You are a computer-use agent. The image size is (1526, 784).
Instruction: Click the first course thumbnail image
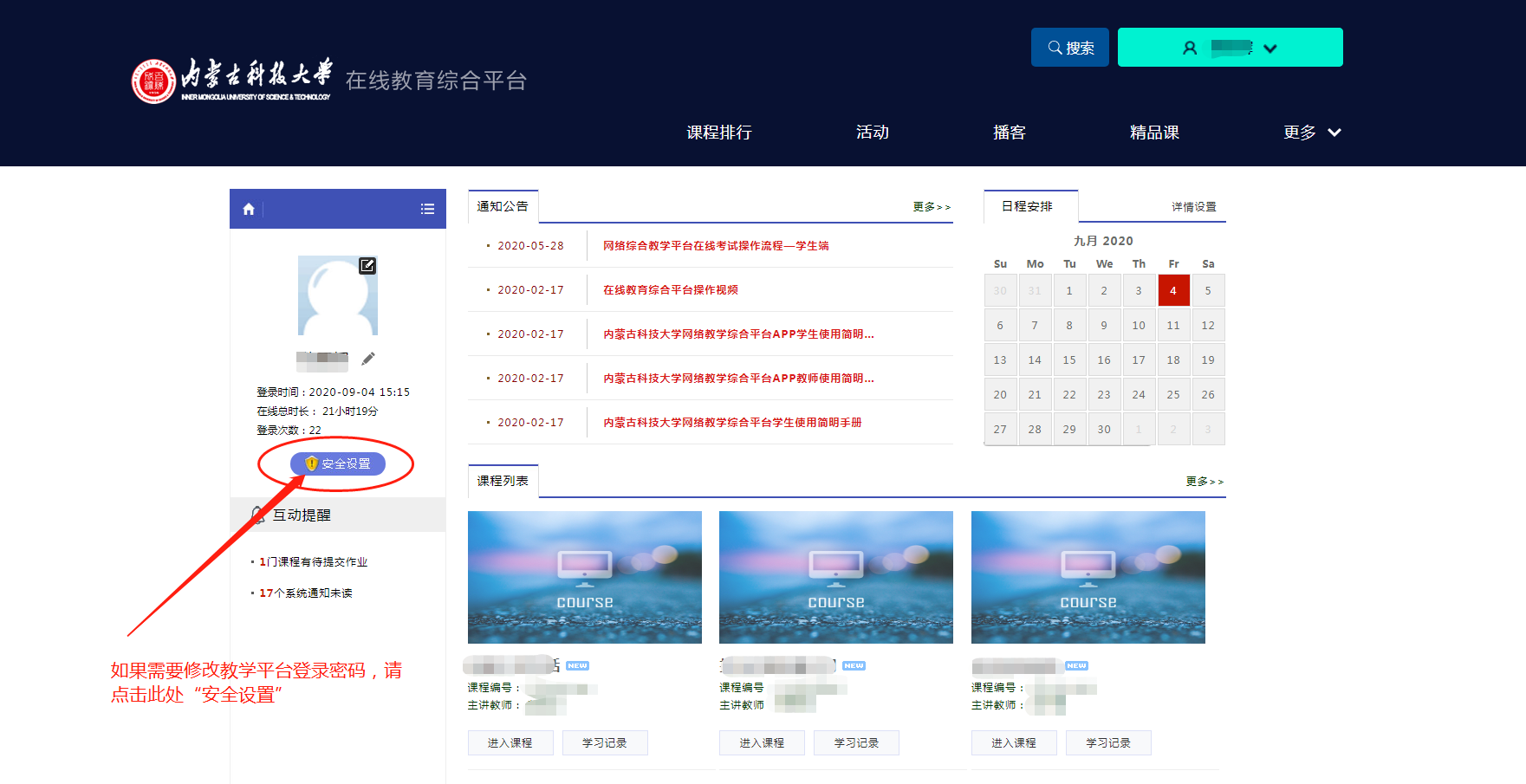(x=585, y=577)
